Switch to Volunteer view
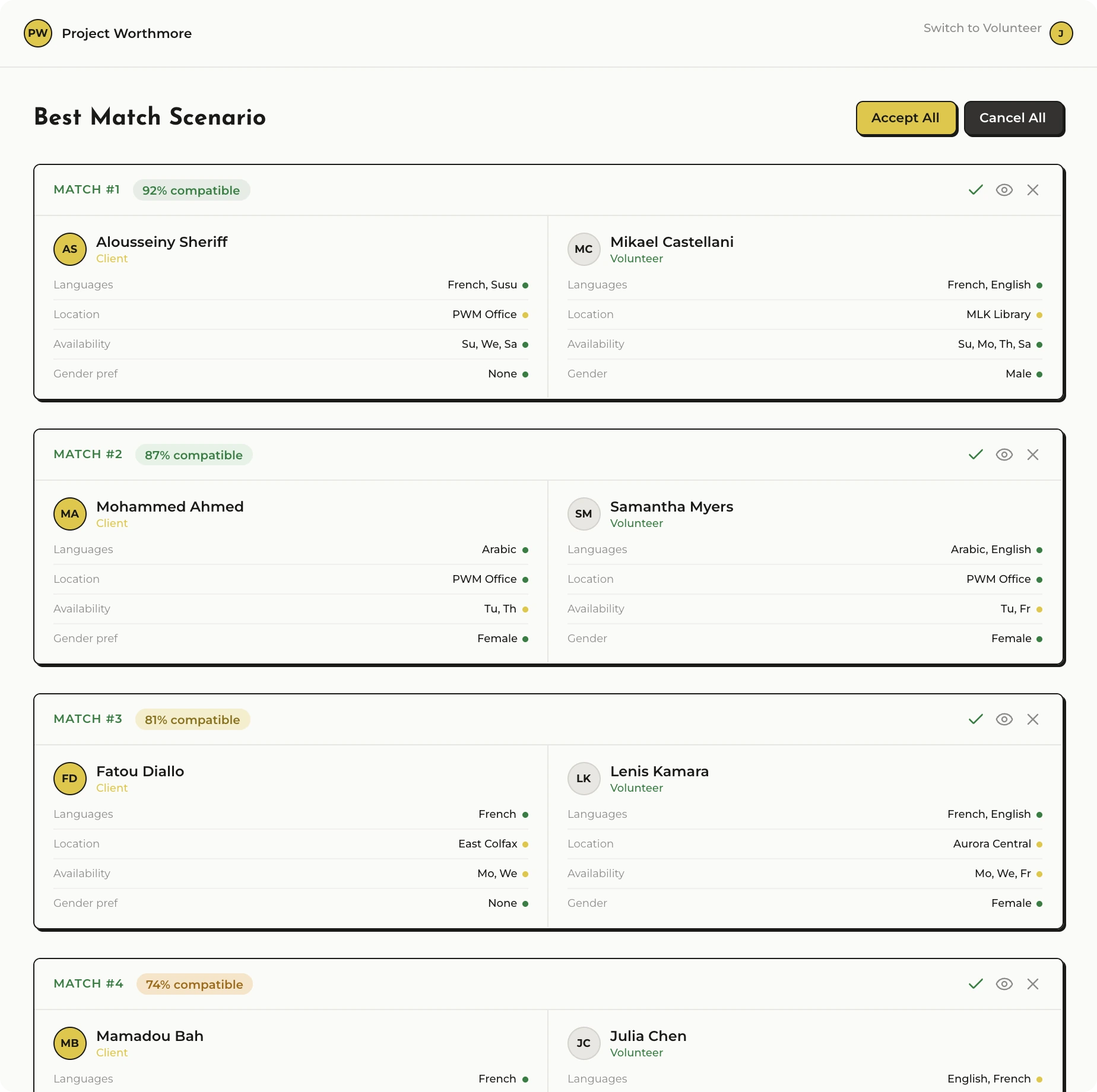The height and width of the screenshot is (1092, 1097). (x=982, y=28)
